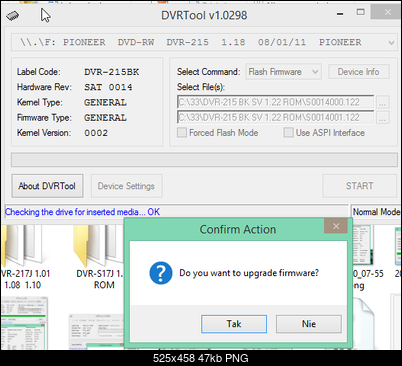Click the status message 'Checking the drive for inserted media... OK'

point(82,212)
